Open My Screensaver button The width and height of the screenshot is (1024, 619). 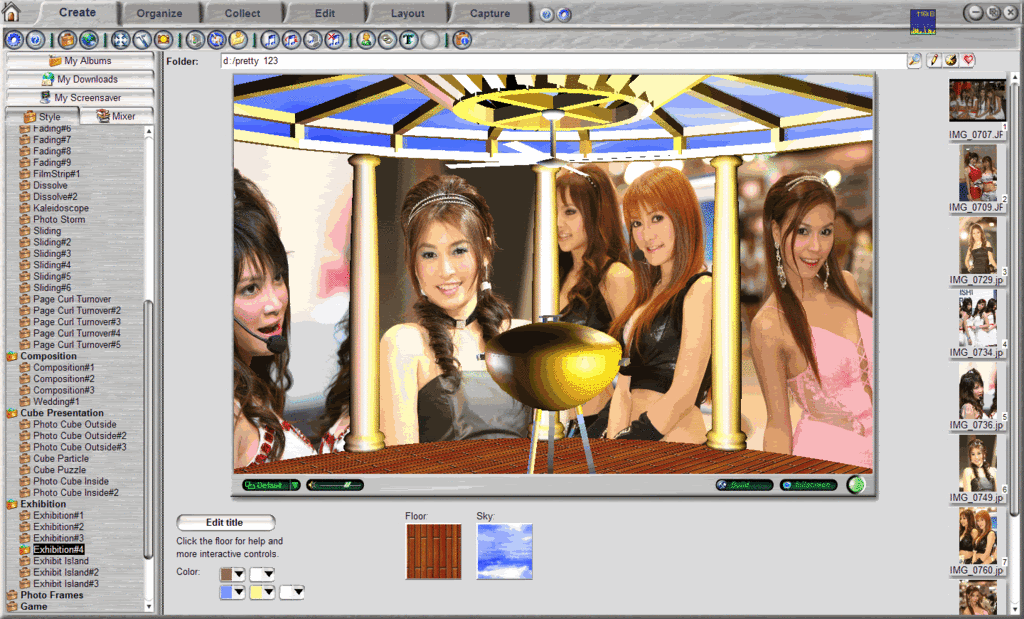80,97
